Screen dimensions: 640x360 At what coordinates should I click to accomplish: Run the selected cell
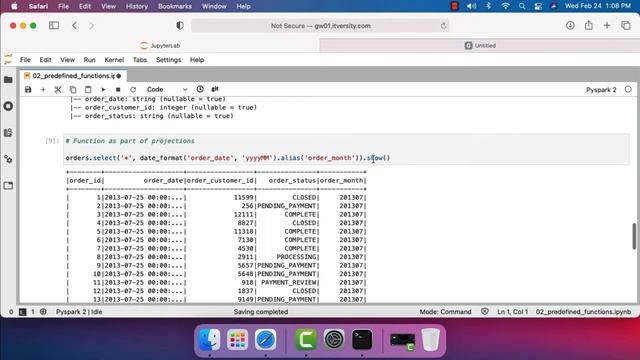tap(103, 89)
